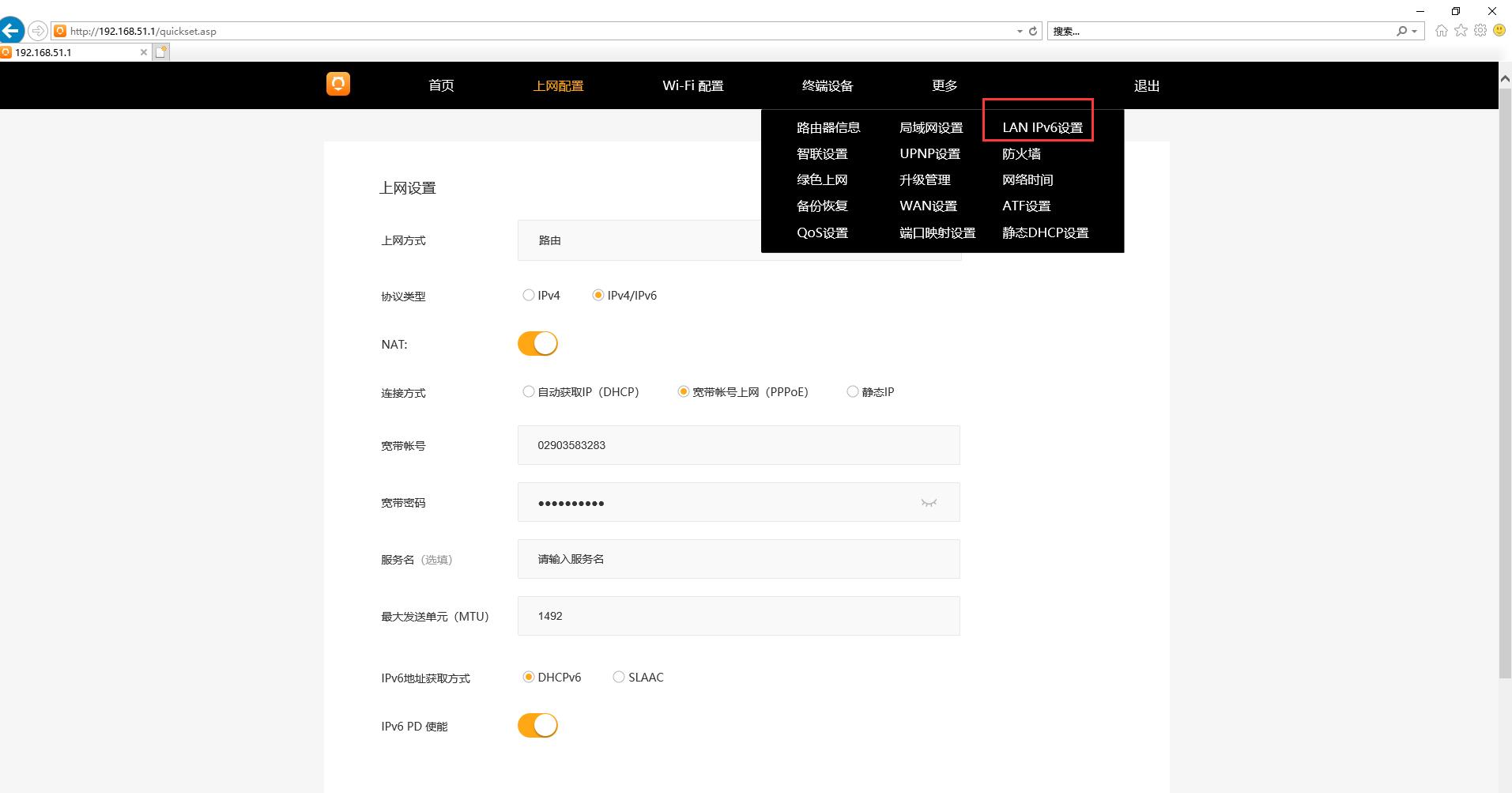Viewport: 1512px width, 793px height.
Task: Go to 首页 in navigation bar
Action: tap(441, 85)
